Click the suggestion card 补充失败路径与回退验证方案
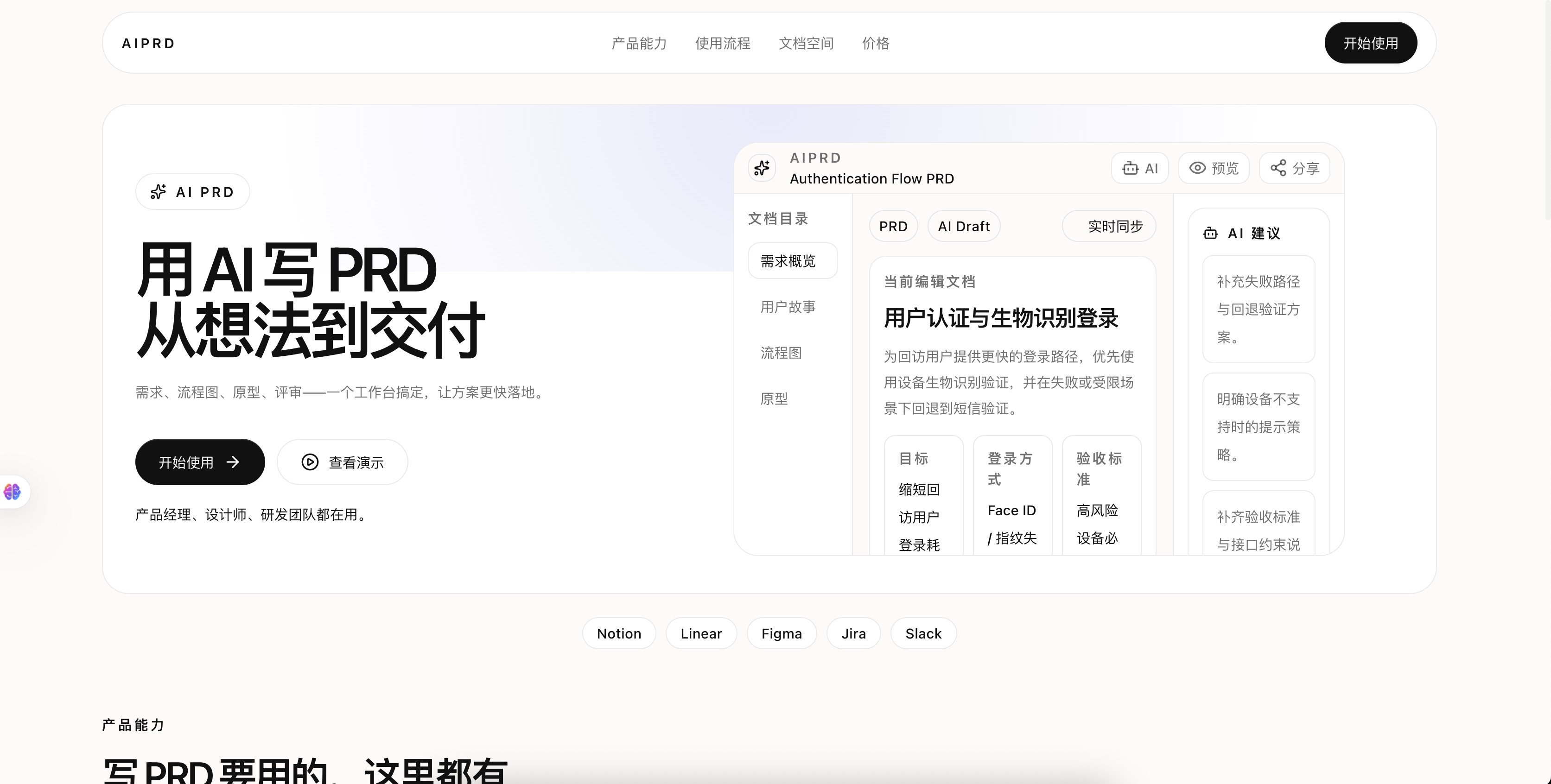1551x784 pixels. (1259, 309)
